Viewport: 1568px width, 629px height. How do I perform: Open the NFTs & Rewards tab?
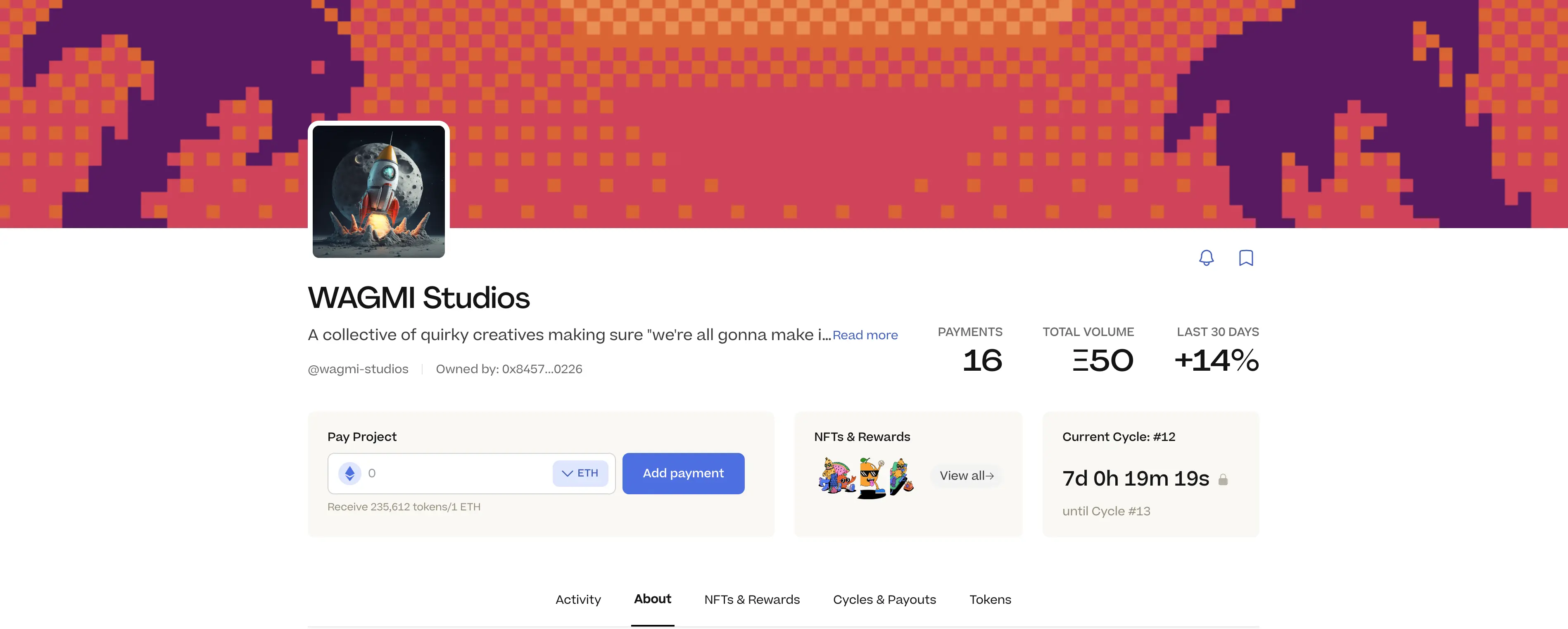(752, 599)
